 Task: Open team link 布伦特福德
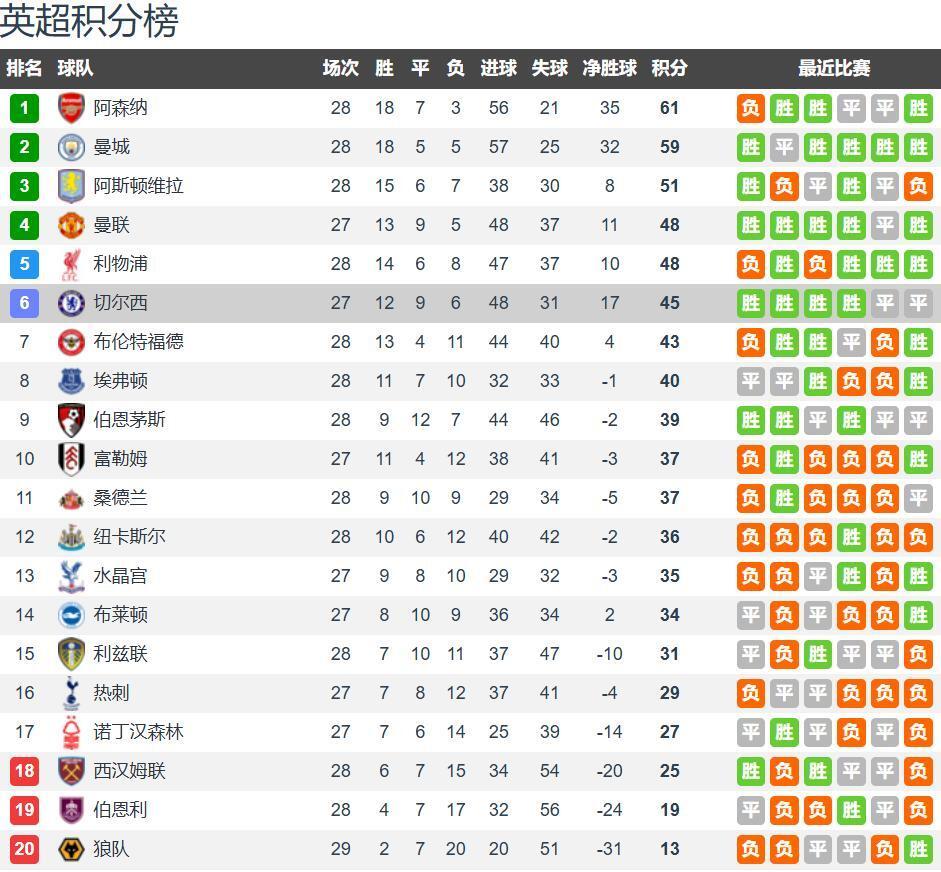[x=138, y=342]
